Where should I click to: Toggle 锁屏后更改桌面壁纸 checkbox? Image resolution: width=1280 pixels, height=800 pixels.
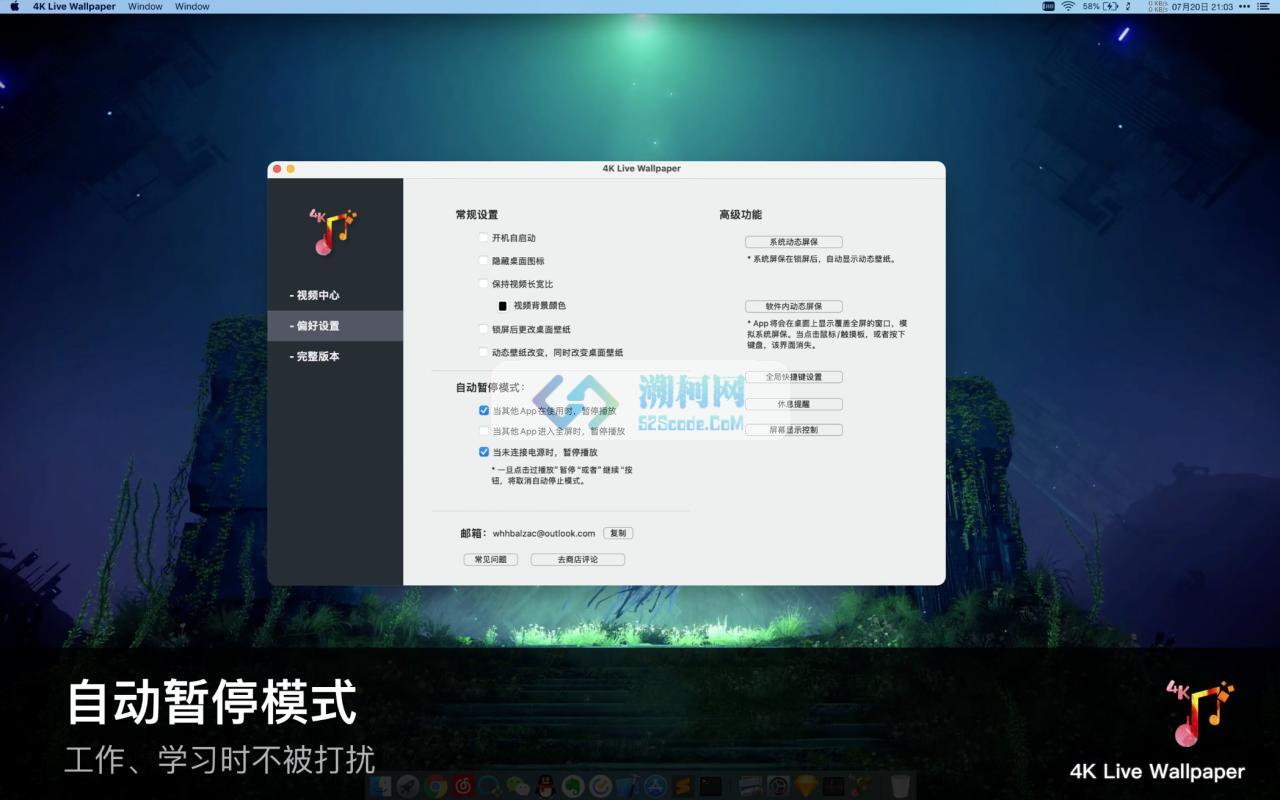click(x=484, y=329)
